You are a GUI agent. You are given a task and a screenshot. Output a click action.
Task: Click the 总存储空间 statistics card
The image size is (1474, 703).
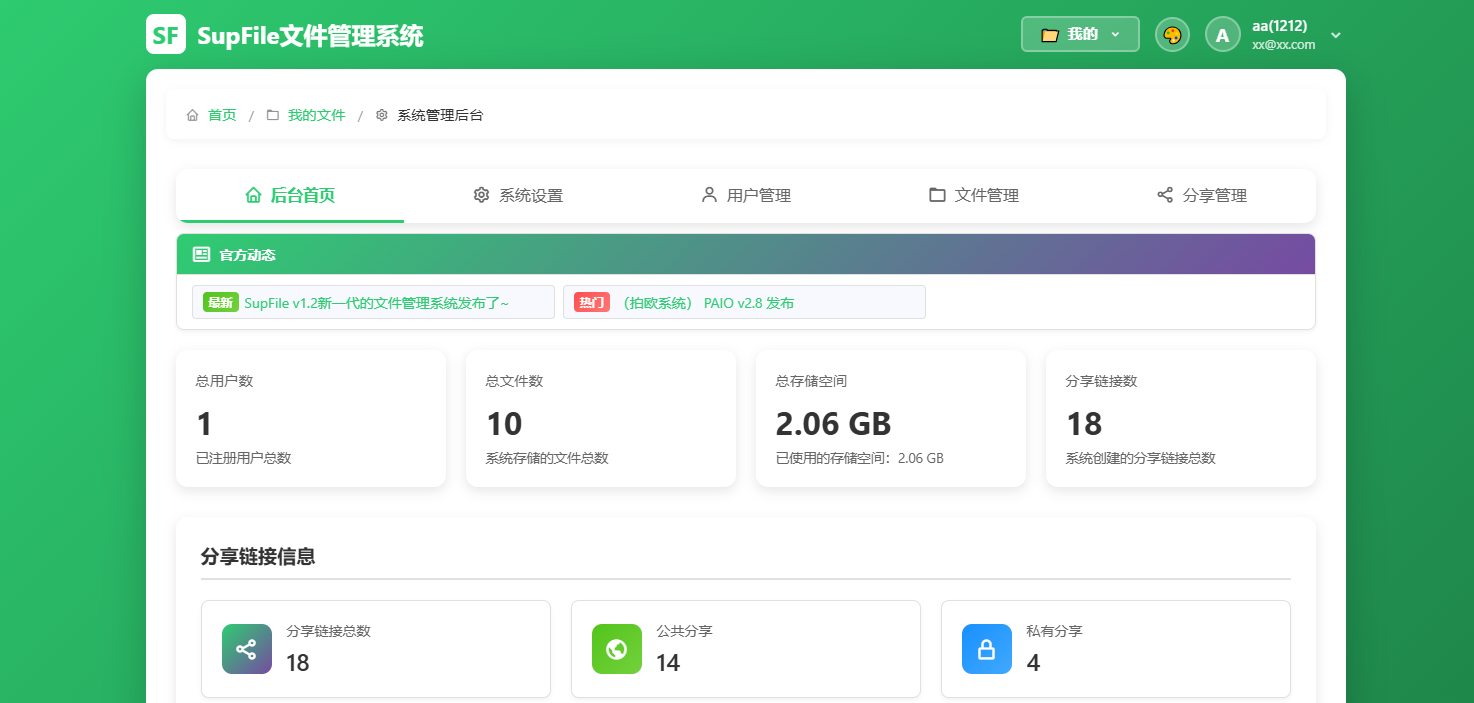click(x=890, y=418)
